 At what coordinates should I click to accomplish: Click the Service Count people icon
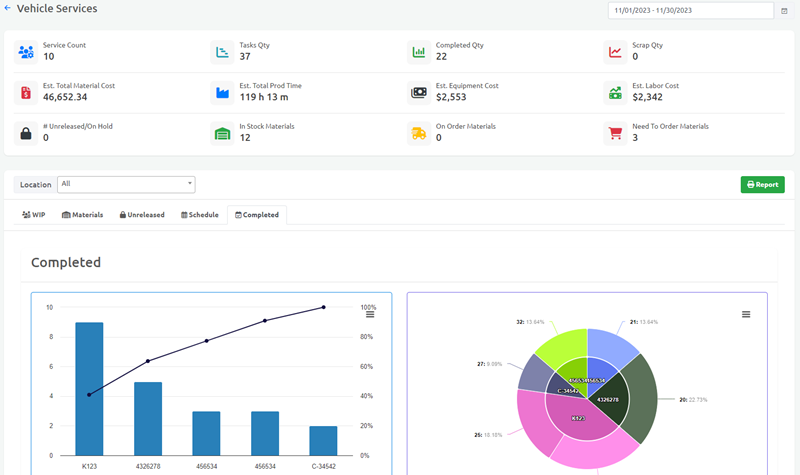[x=26, y=52]
